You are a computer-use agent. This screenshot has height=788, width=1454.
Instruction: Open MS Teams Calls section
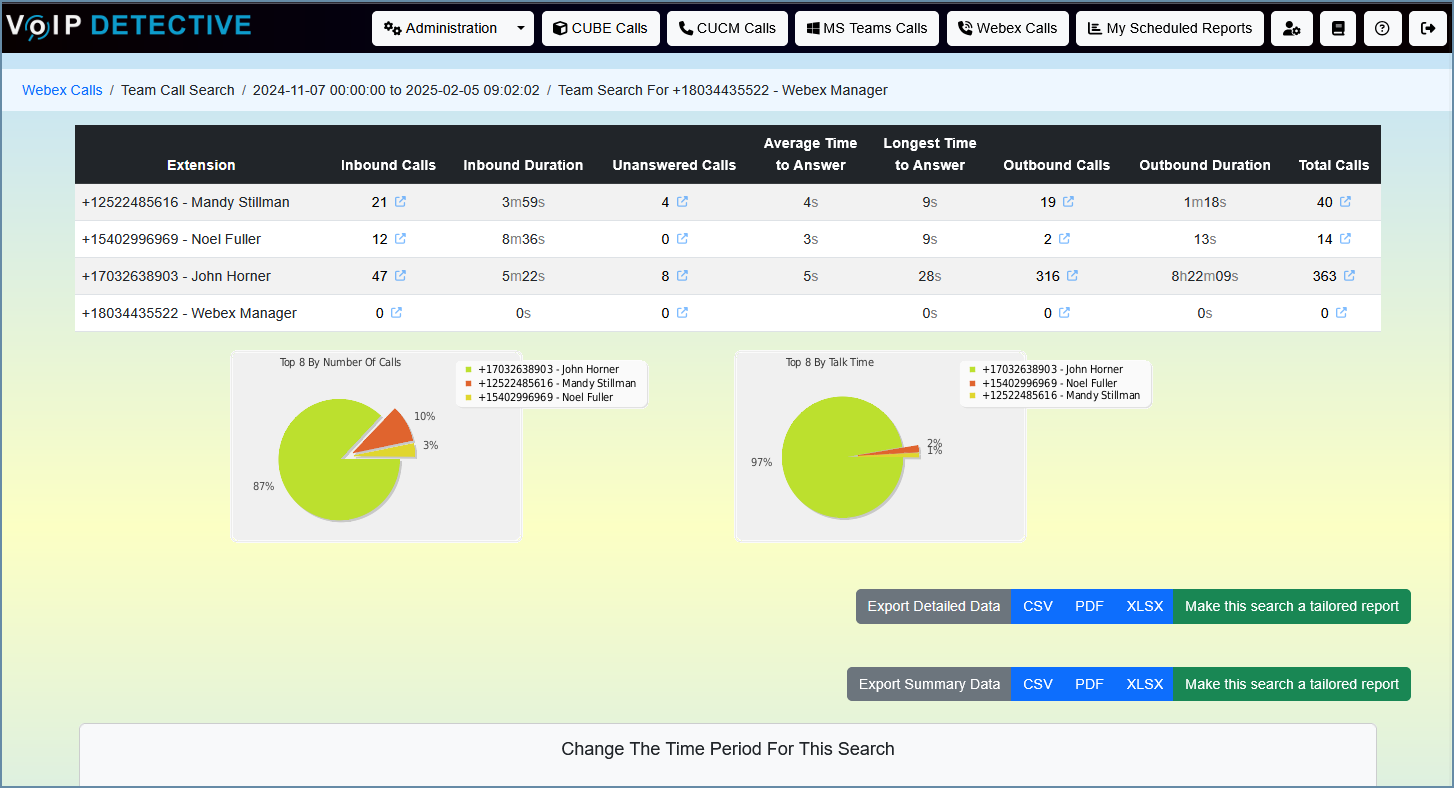(x=867, y=29)
